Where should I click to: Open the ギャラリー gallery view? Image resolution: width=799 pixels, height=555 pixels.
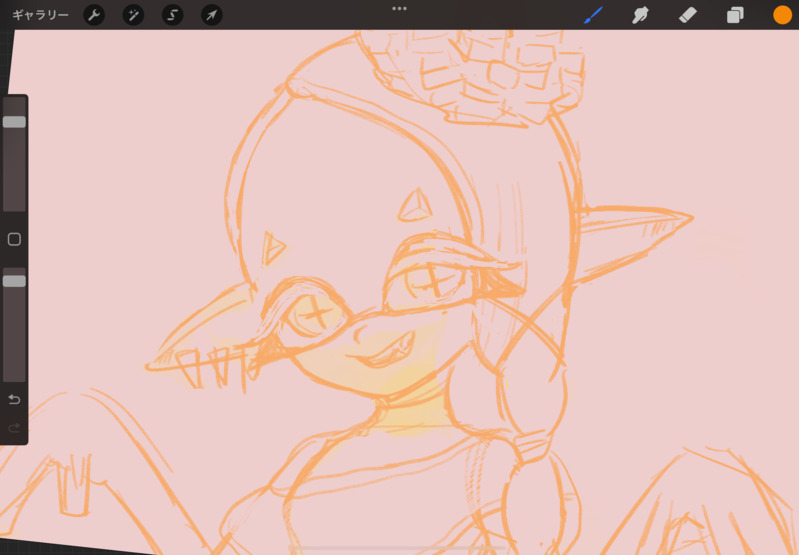(40, 15)
